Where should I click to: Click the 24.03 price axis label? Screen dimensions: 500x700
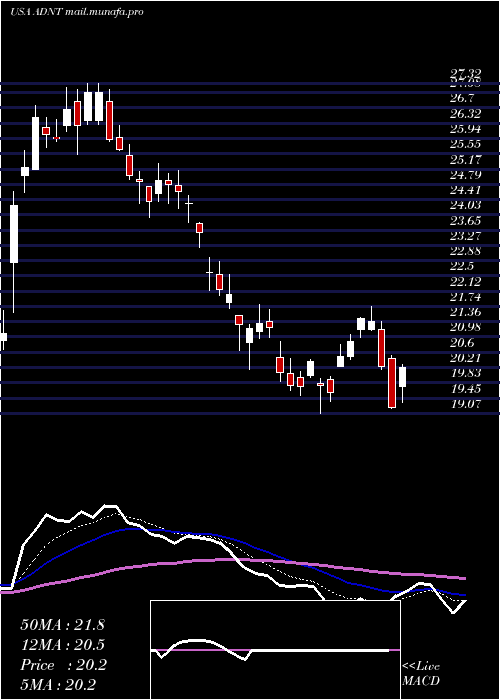point(465,205)
